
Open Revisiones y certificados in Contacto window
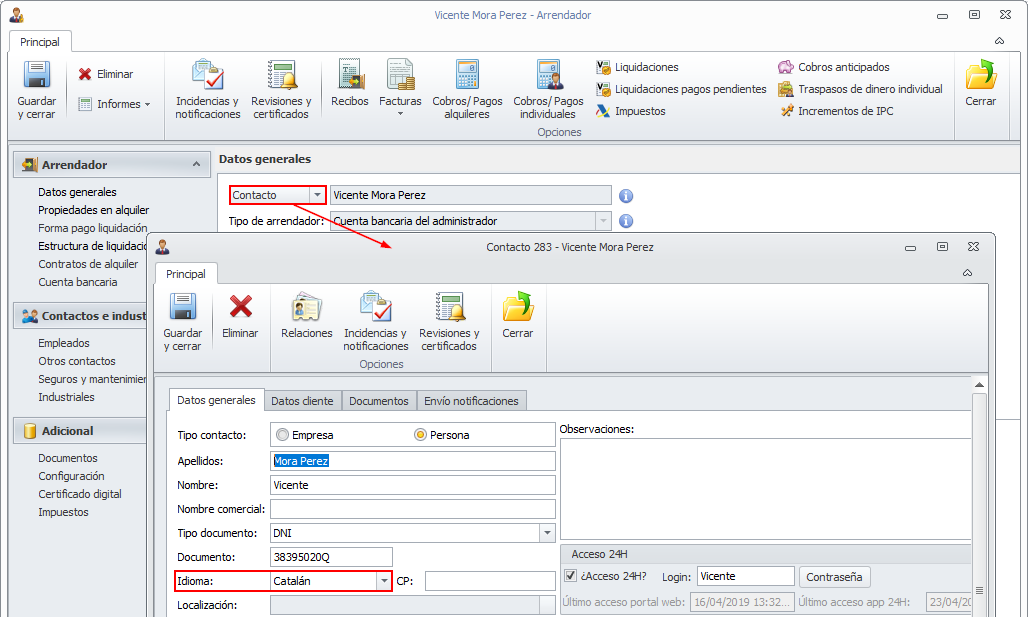[x=449, y=322]
